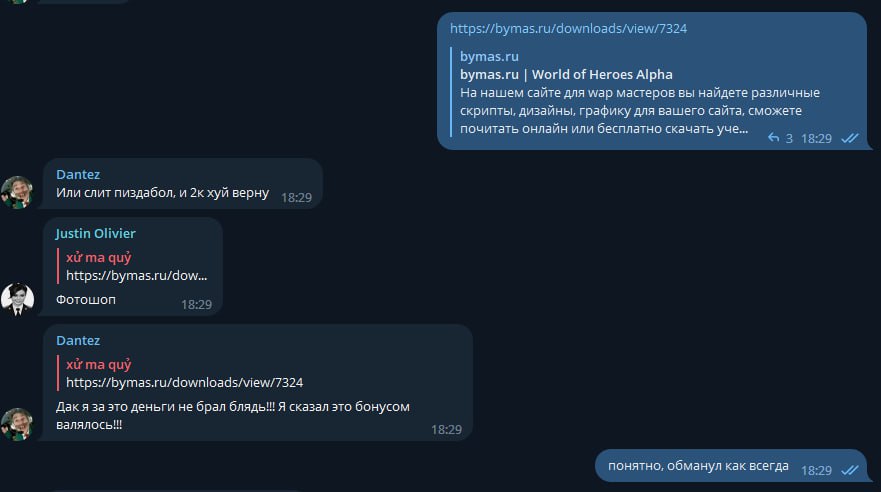Click the 18:29 timestamp on the 'Фотошоп' message

196,304
